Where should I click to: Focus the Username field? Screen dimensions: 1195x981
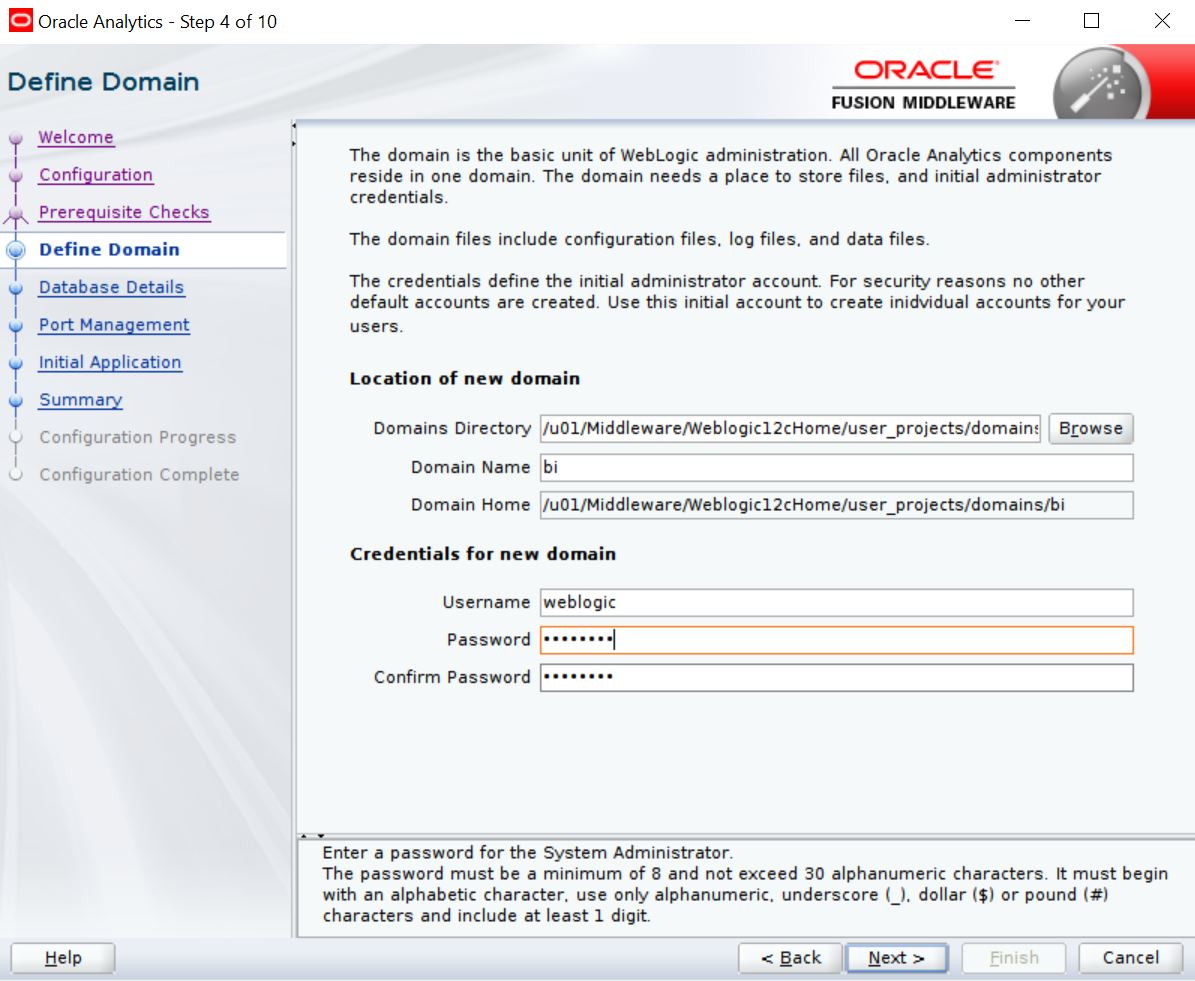[x=836, y=602]
